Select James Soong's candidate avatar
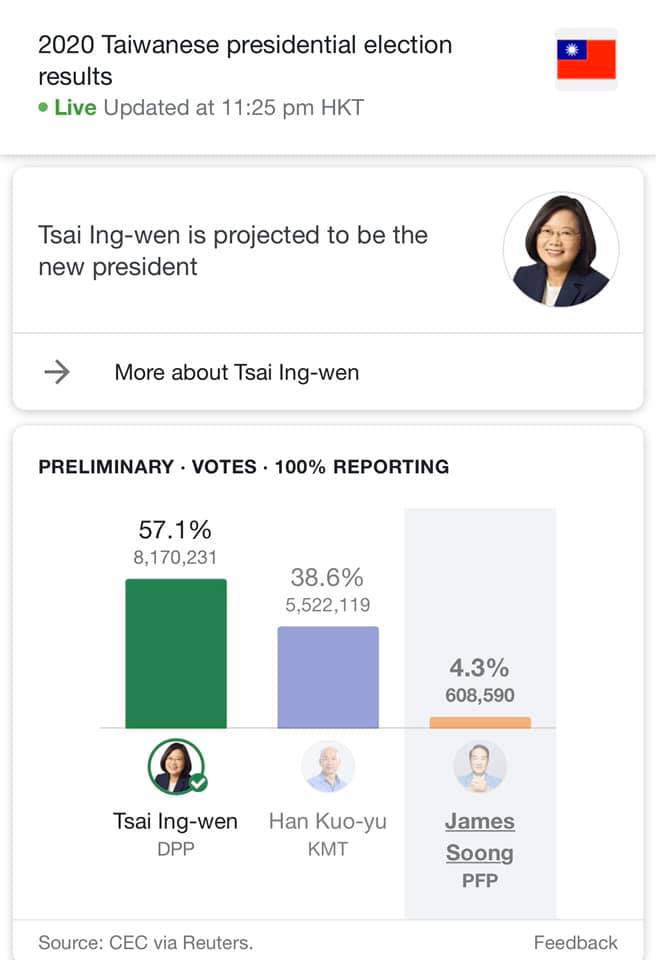656x960 pixels. click(480, 767)
